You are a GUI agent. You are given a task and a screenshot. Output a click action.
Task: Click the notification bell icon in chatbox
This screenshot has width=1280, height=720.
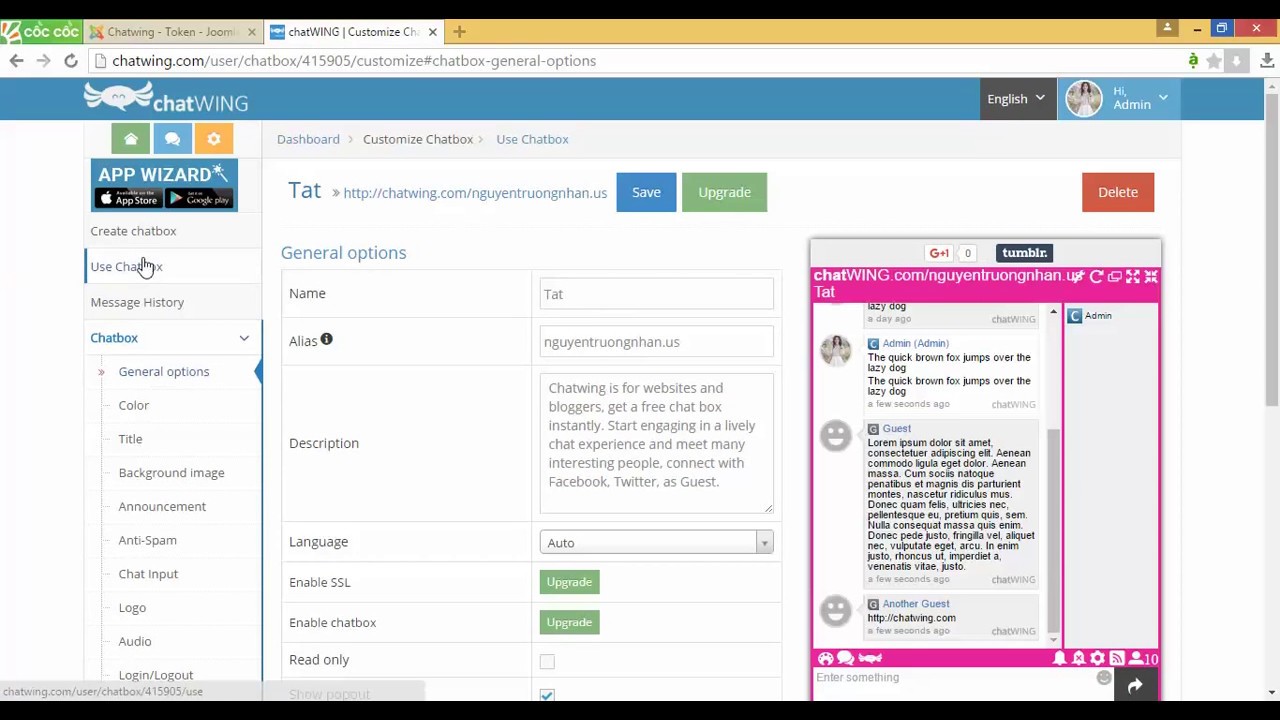1059,658
